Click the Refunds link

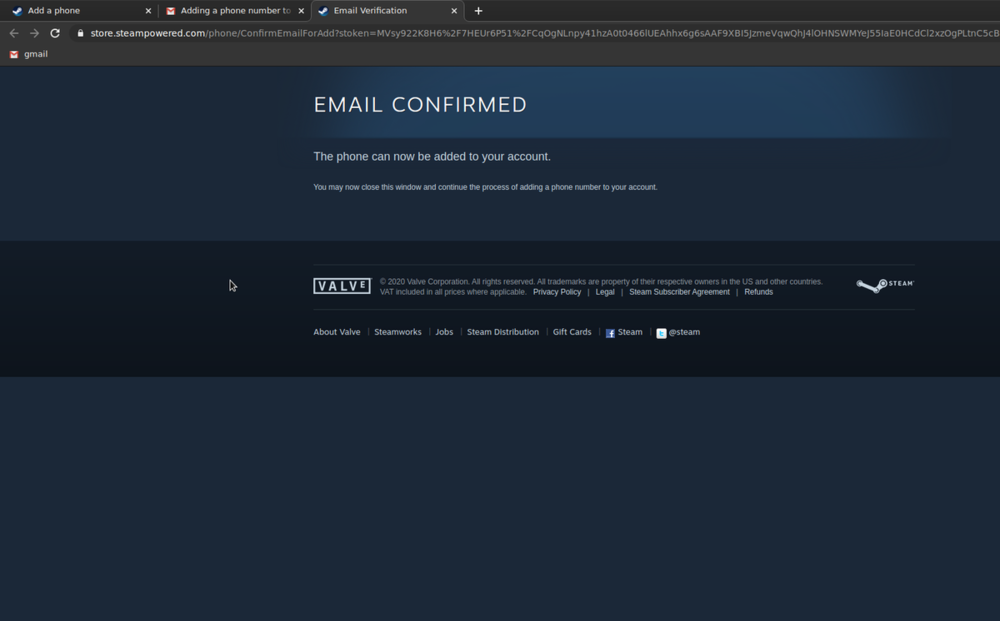(758, 292)
